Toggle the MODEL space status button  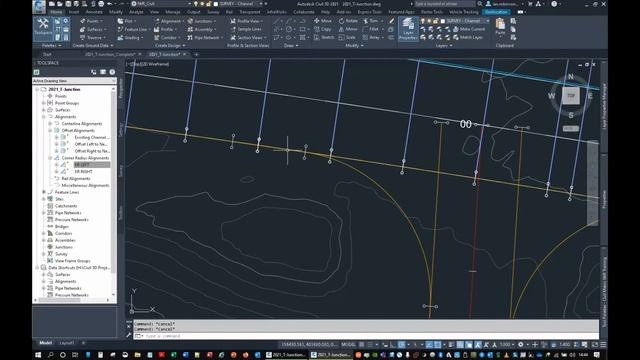point(348,345)
